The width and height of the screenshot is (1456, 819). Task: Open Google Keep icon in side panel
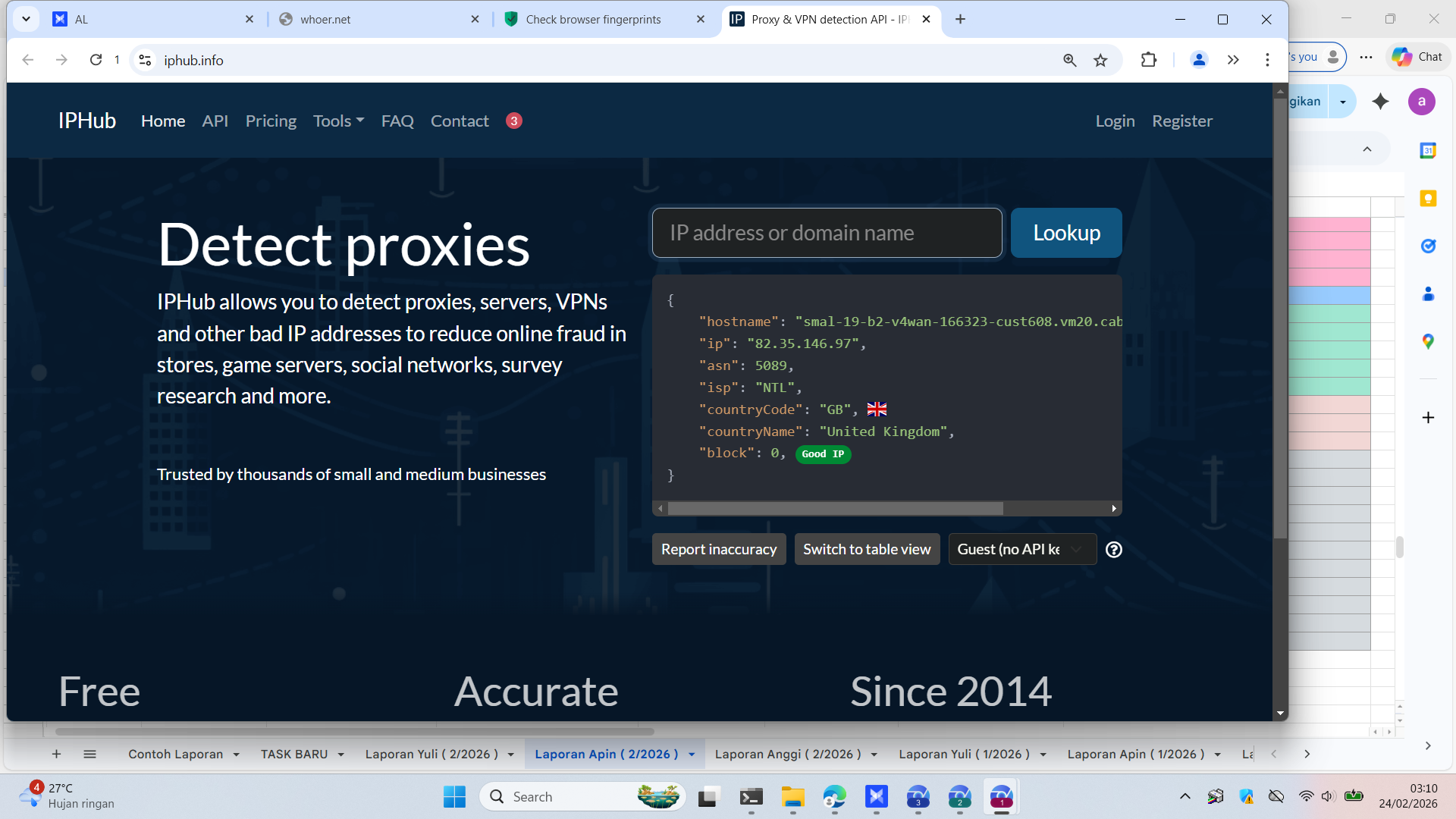pos(1428,199)
